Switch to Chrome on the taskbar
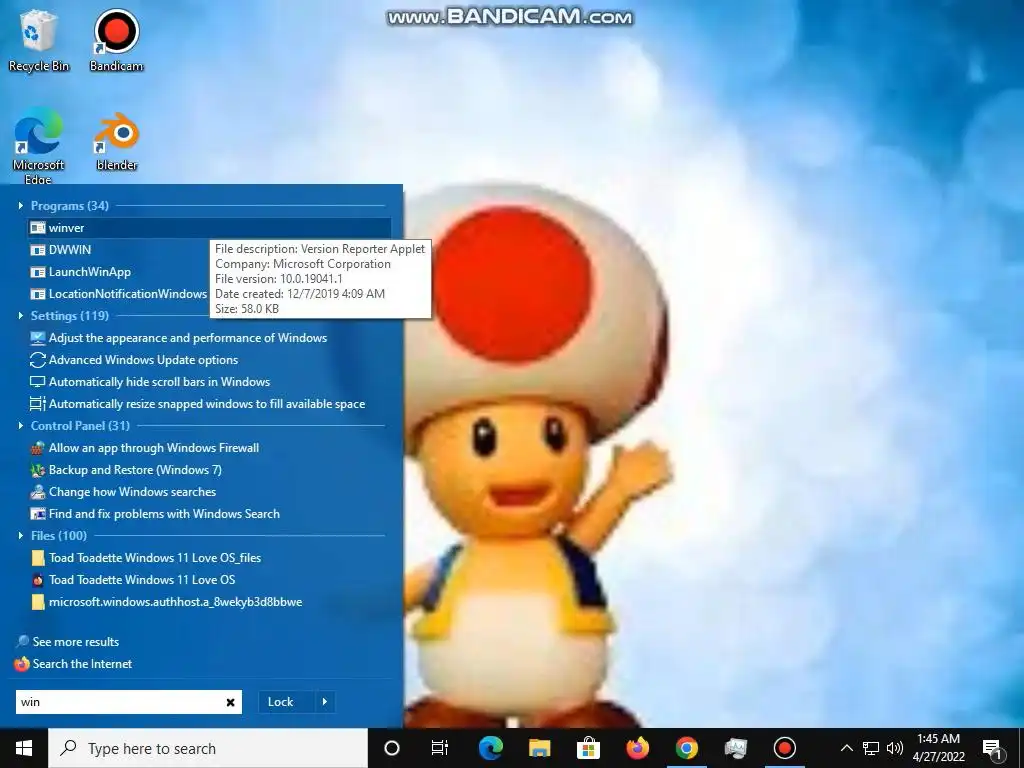The height and width of the screenshot is (768, 1024). [686, 748]
